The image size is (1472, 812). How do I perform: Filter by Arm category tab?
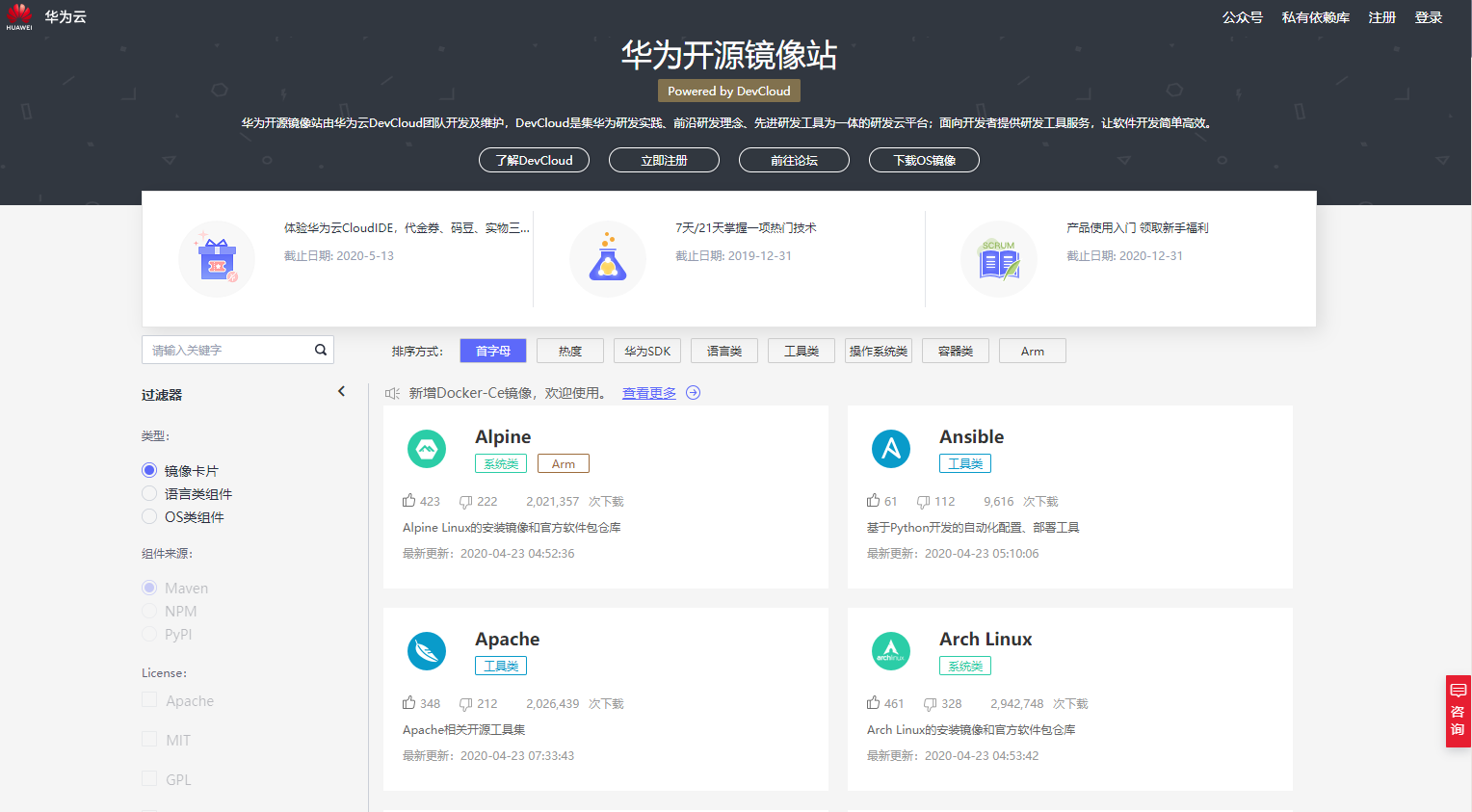tap(1033, 351)
